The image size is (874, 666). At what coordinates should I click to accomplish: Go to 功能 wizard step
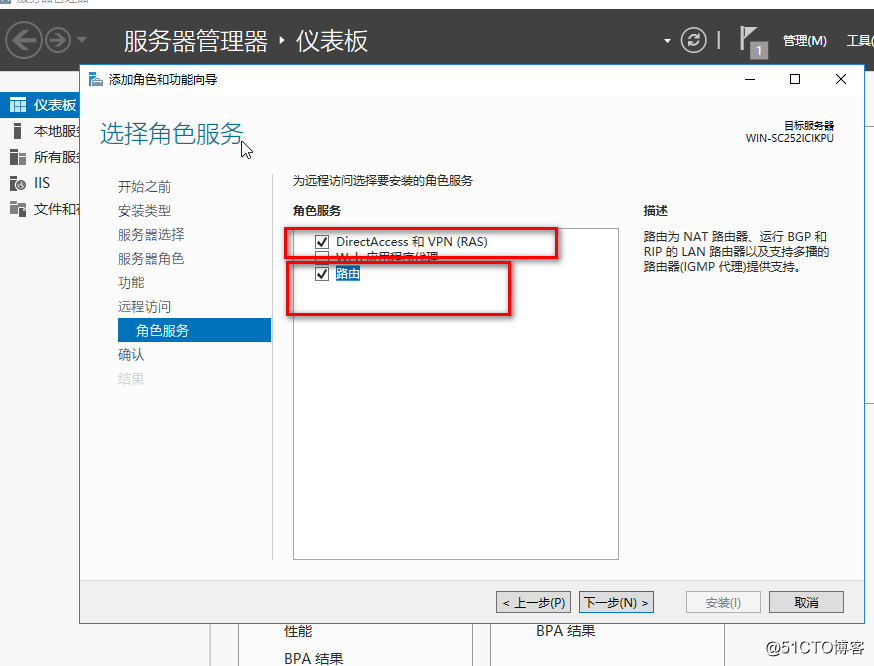click(131, 283)
